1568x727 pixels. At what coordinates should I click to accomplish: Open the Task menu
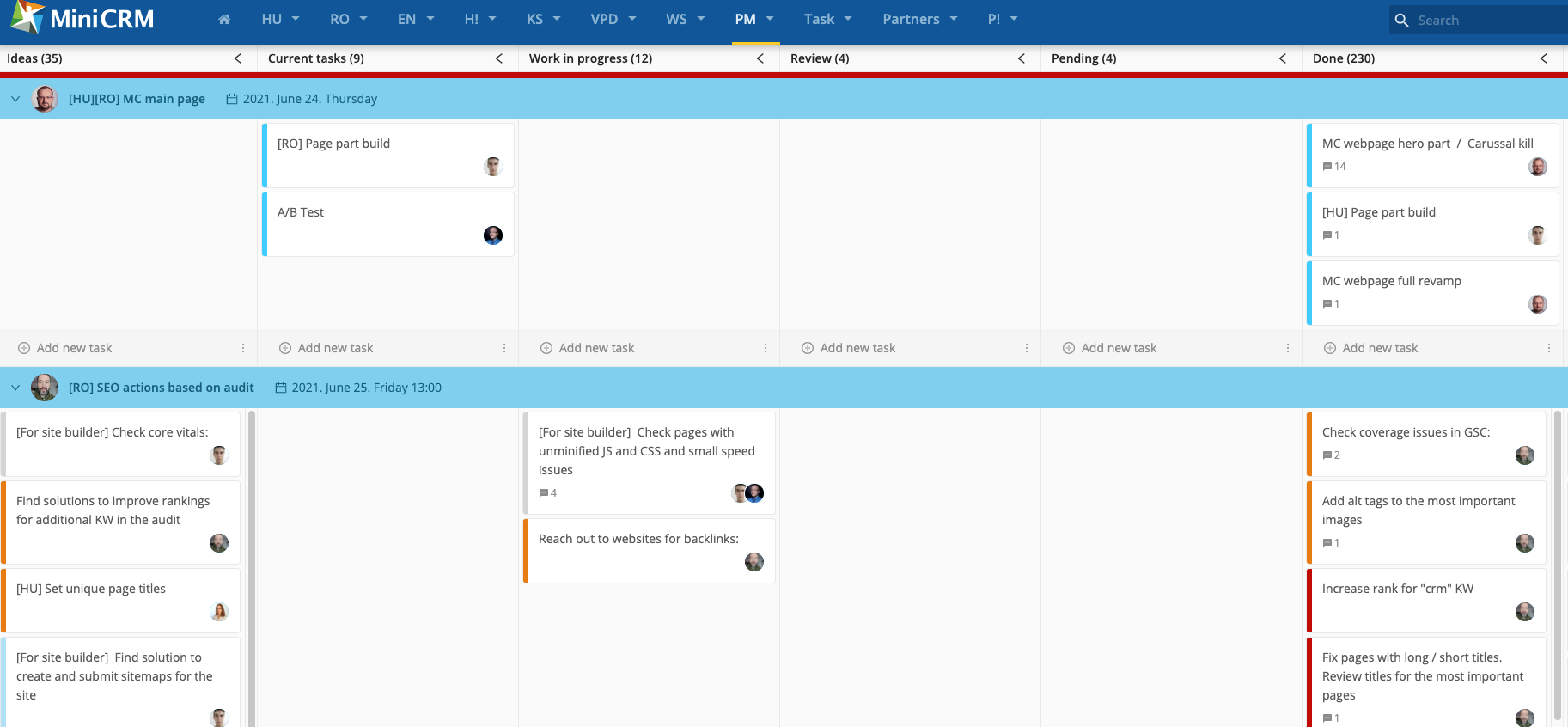[x=827, y=20]
